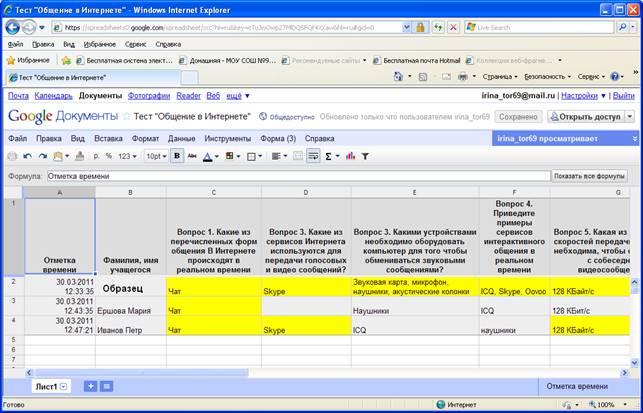Click the redo arrow icon
The image size is (643, 413).
click(43, 156)
